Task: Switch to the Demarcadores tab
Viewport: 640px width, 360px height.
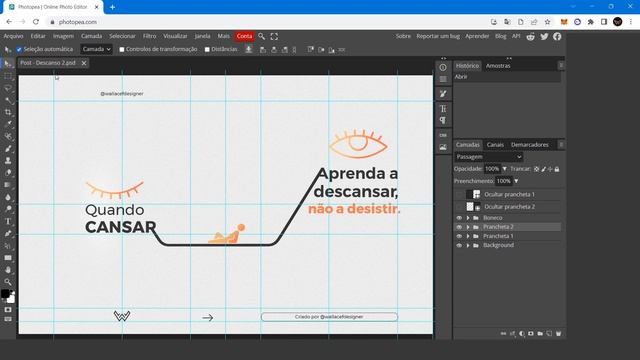Action: tap(530, 144)
